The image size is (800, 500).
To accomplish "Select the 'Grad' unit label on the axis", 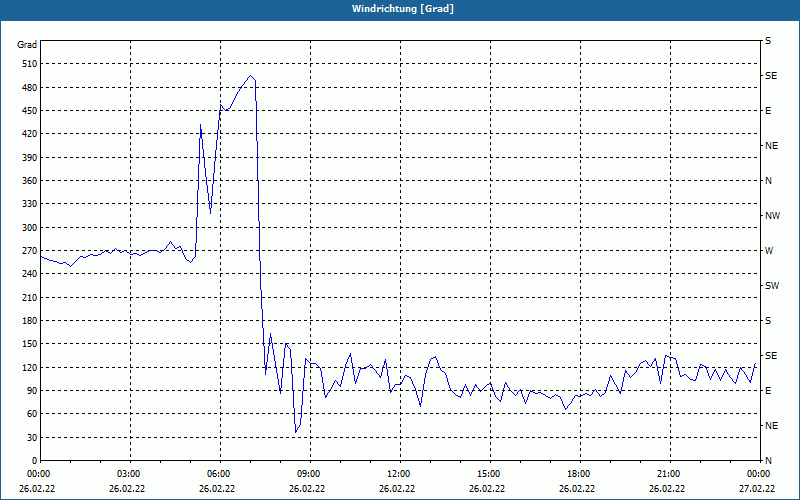I will pos(27,45).
